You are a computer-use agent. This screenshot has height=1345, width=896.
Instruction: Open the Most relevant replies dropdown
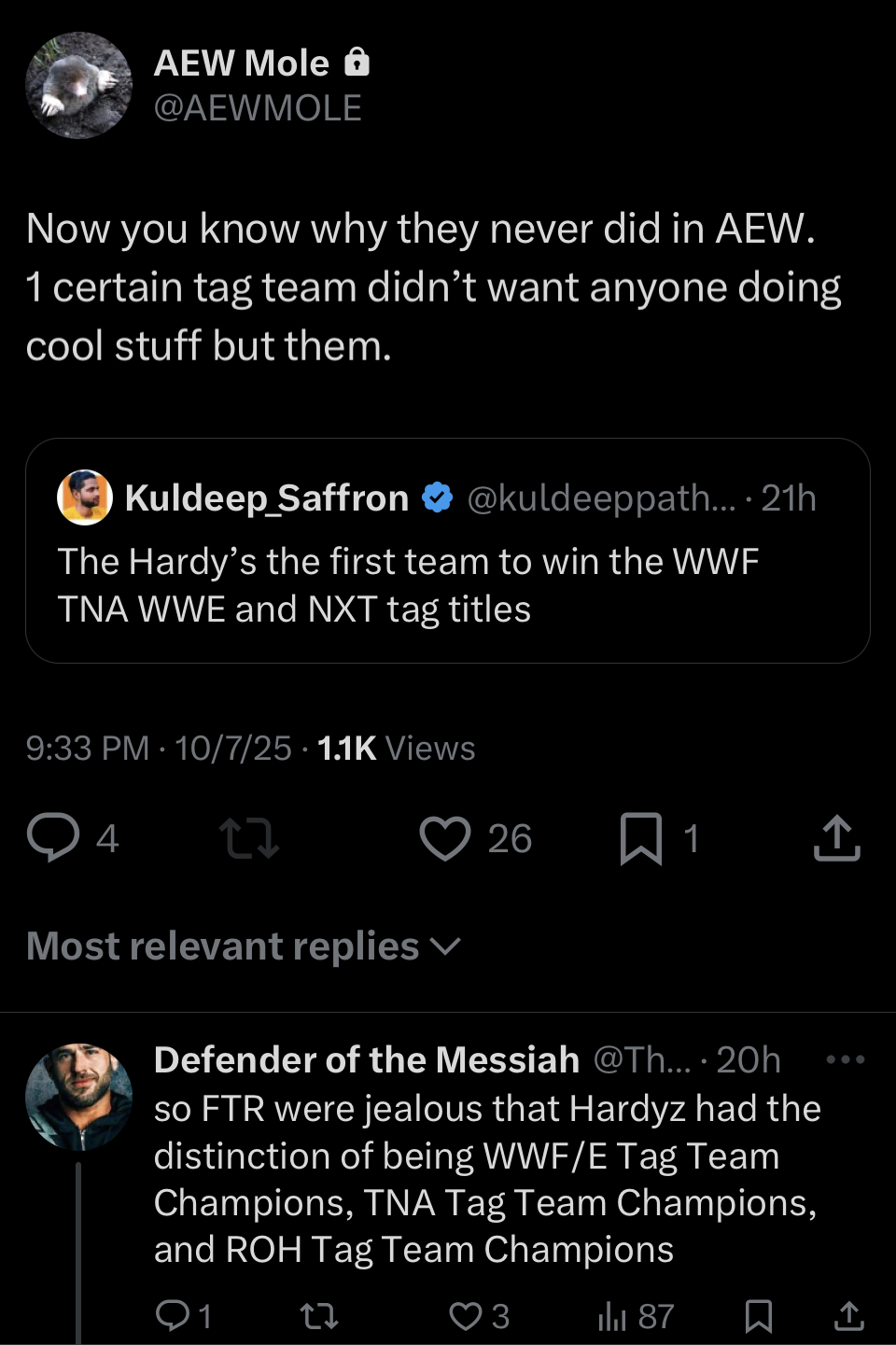[x=244, y=946]
